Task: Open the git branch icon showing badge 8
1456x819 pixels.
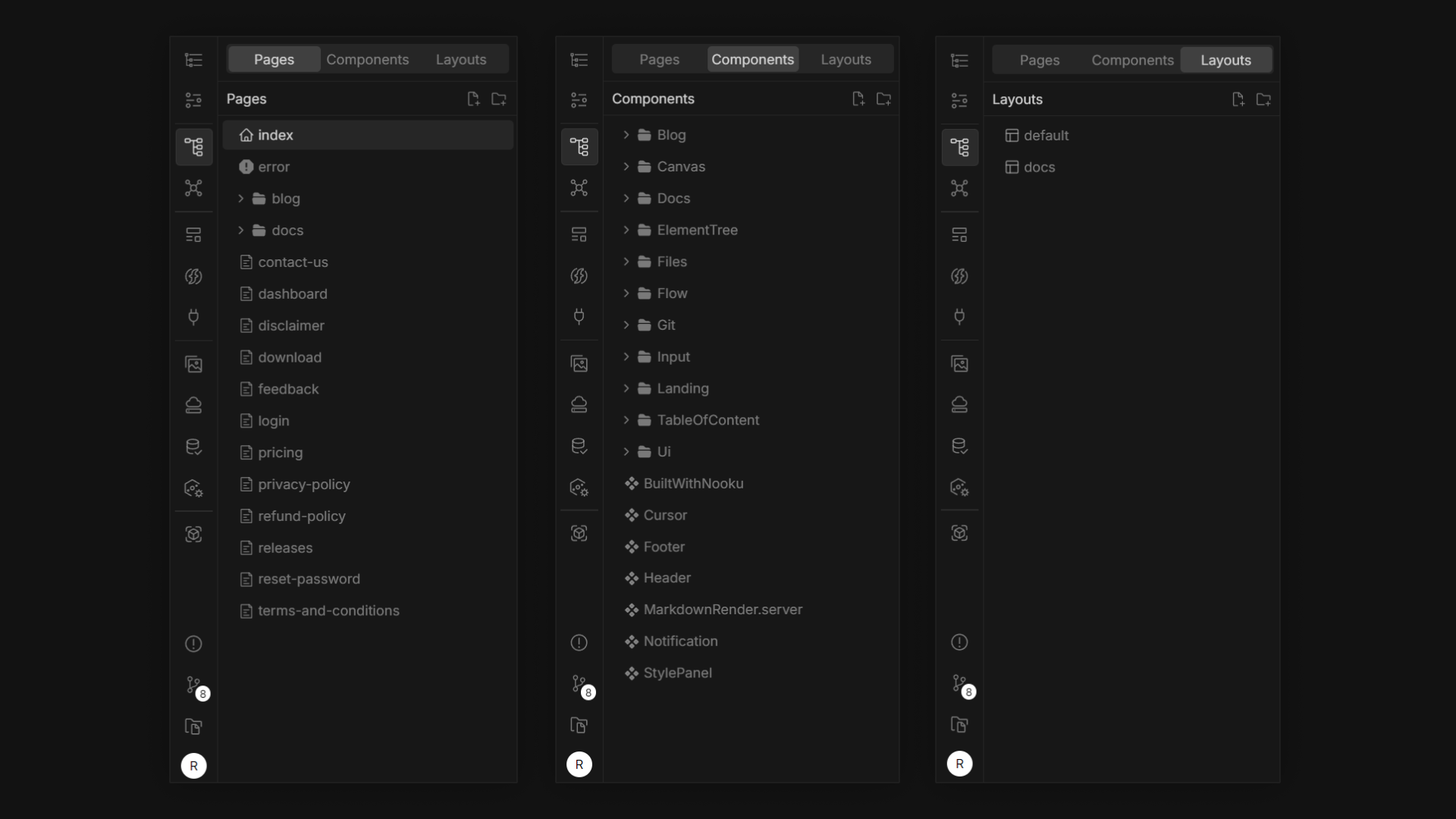Action: tap(194, 686)
